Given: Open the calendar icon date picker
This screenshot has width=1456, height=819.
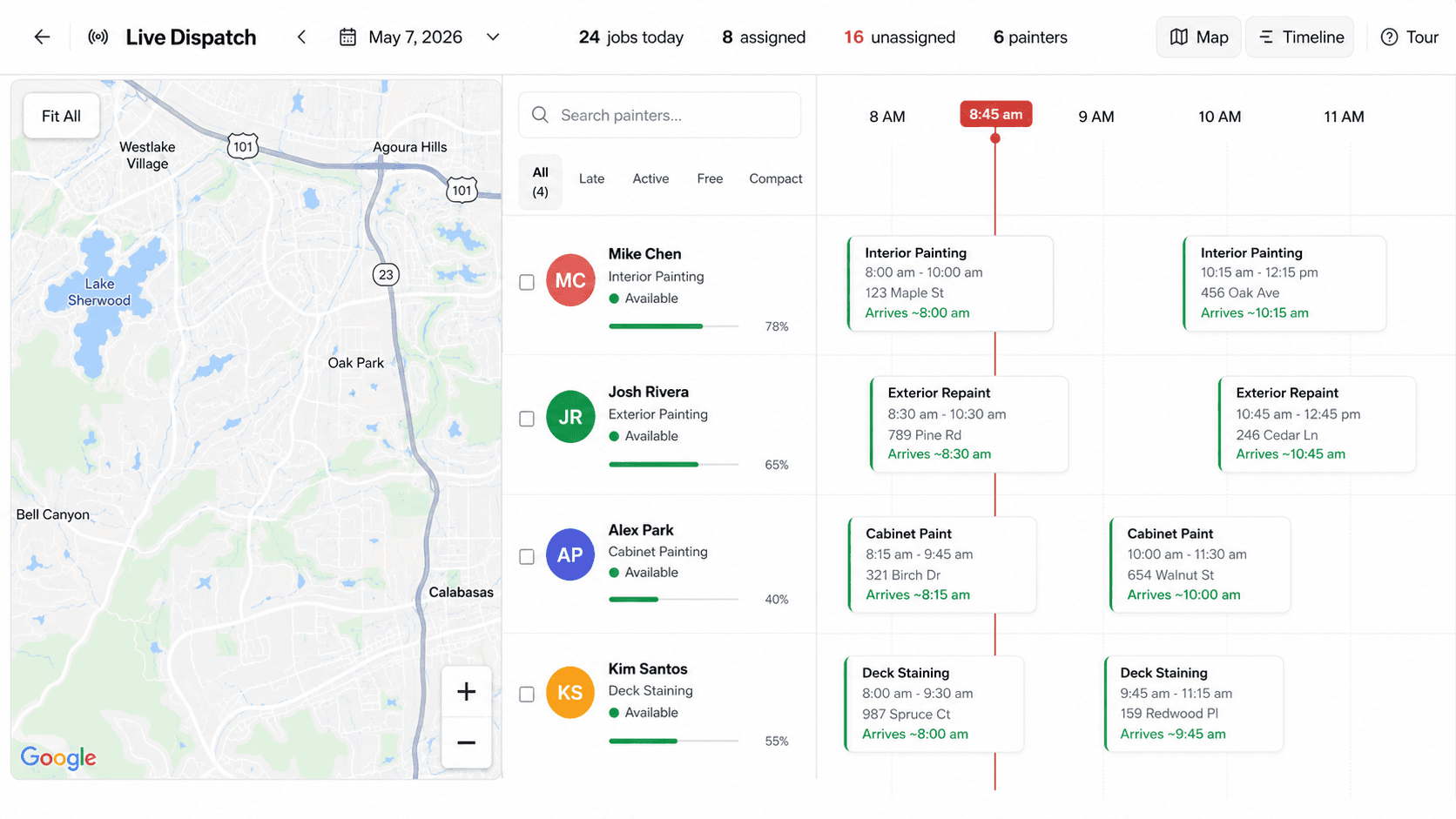Looking at the screenshot, I should [x=347, y=37].
